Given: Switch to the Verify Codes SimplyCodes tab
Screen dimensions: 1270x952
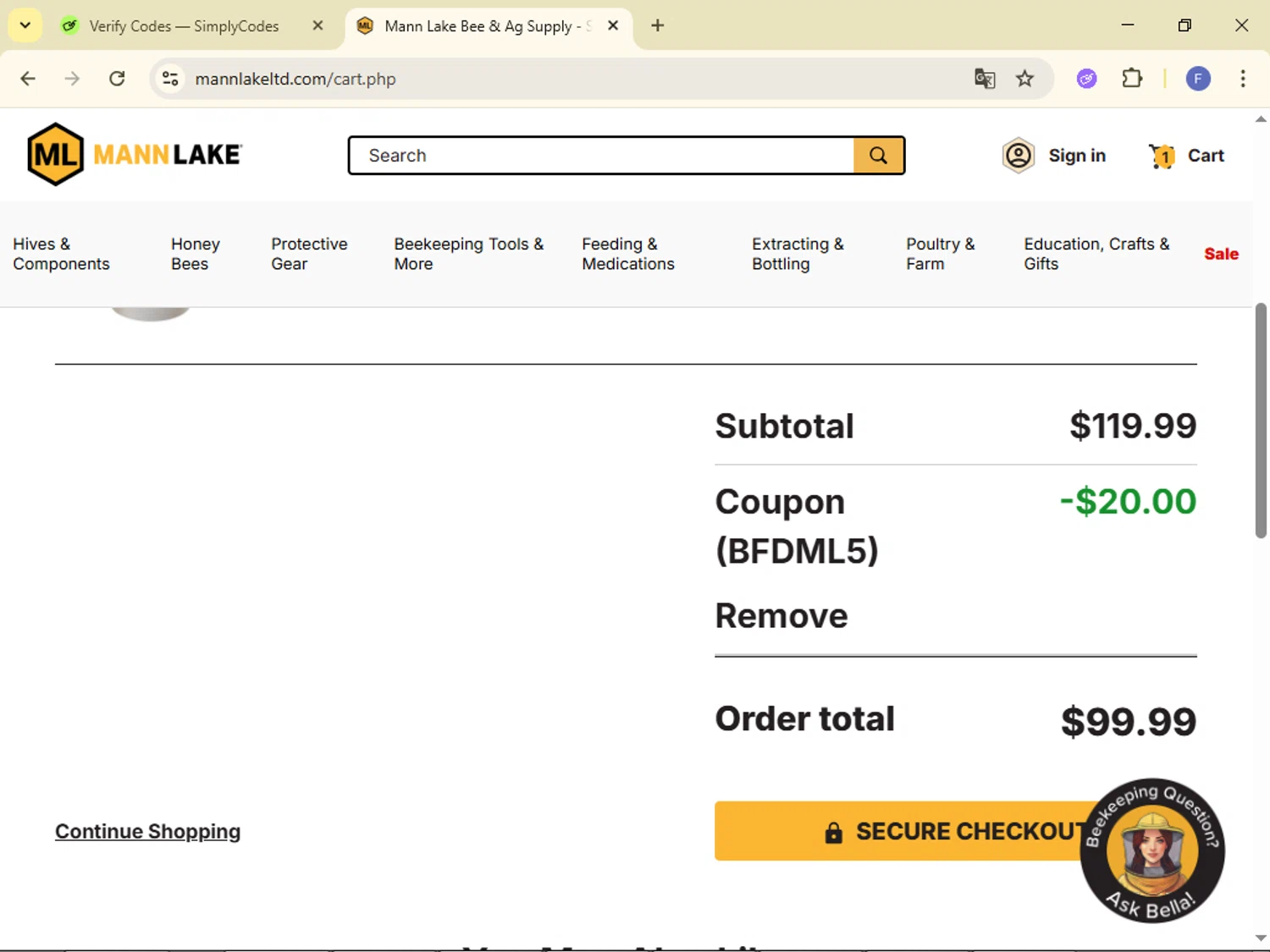Looking at the screenshot, I should point(184,26).
